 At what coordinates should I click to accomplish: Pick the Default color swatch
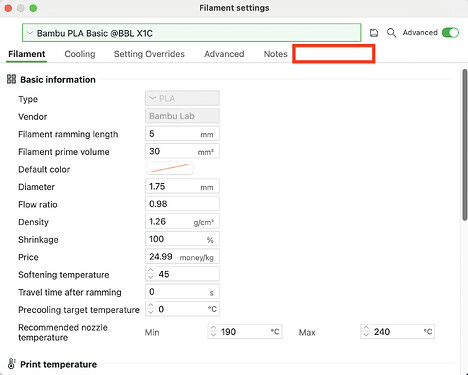click(170, 168)
